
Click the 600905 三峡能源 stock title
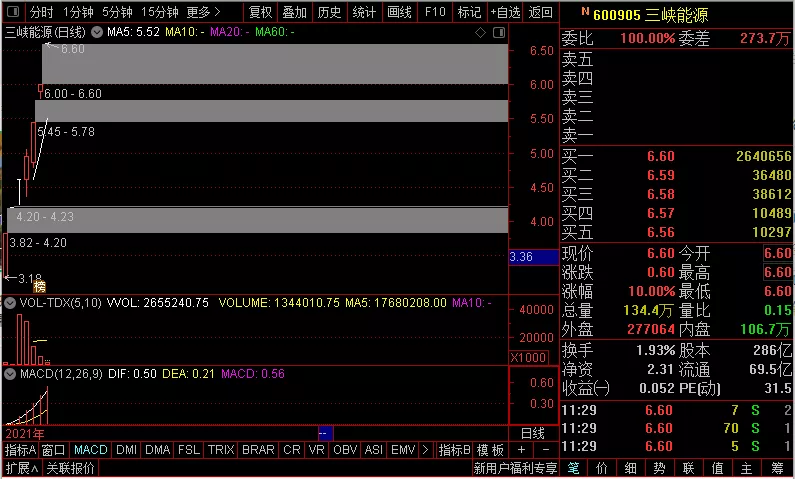(x=651, y=15)
